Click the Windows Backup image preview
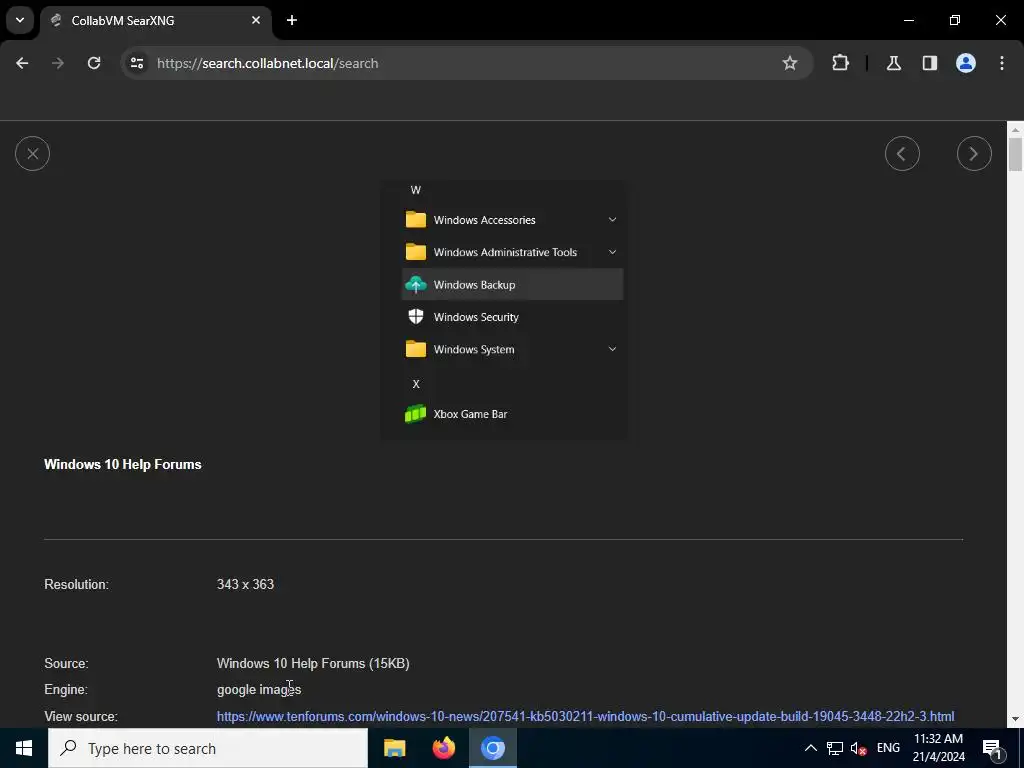The width and height of the screenshot is (1024, 768). [504, 310]
